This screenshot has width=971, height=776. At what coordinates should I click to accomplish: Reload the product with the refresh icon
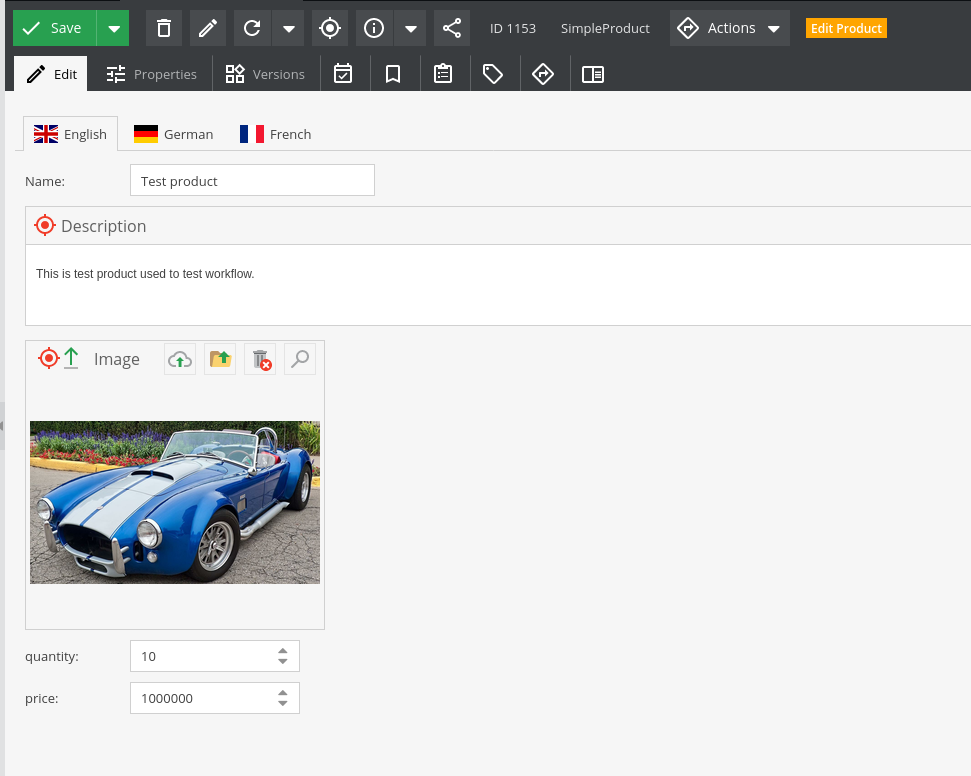tap(251, 28)
